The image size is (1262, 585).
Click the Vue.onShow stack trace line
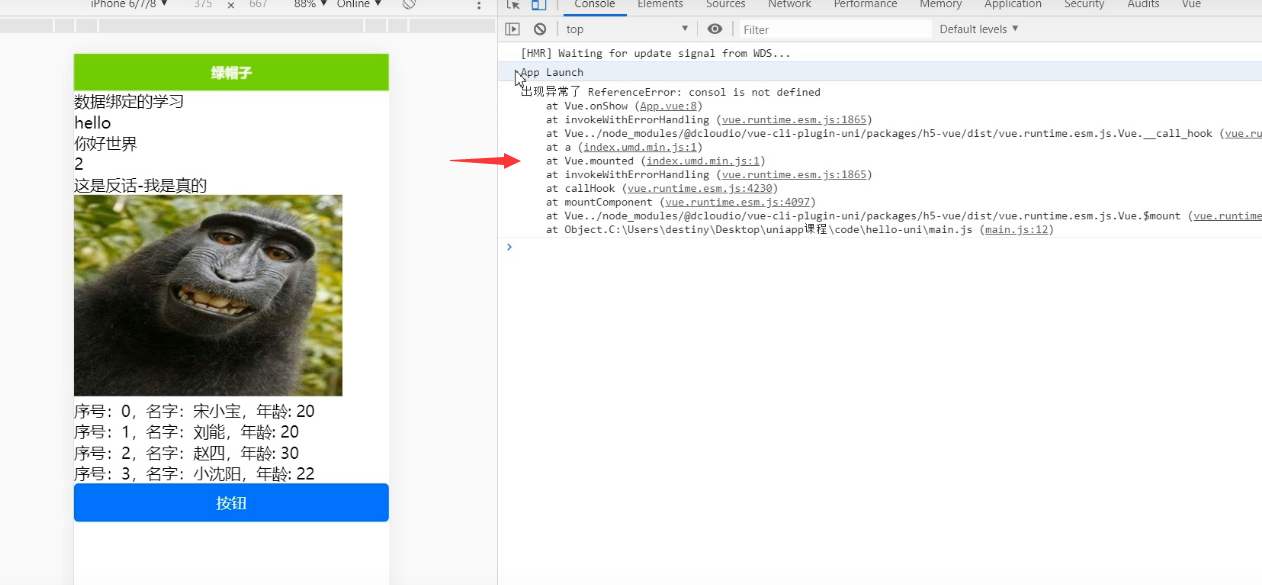[625, 106]
